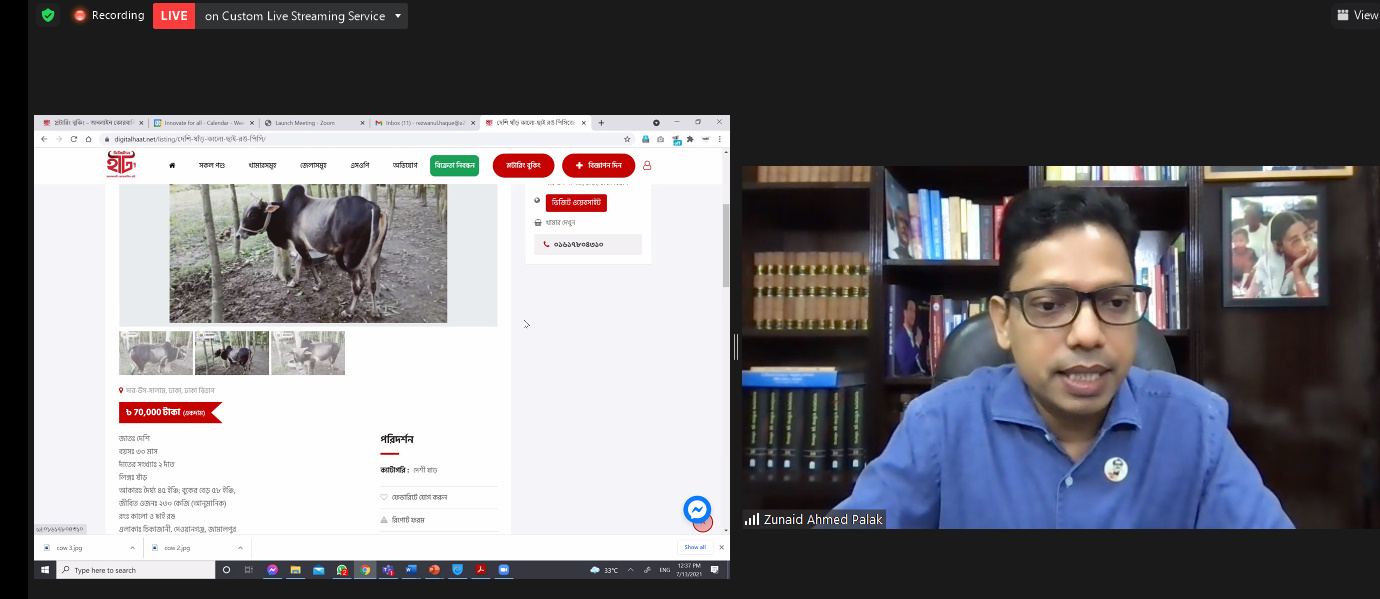The height and width of the screenshot is (599, 1380).
Task: Click the green encryption shield icon
Action: pyautogui.click(x=47, y=15)
